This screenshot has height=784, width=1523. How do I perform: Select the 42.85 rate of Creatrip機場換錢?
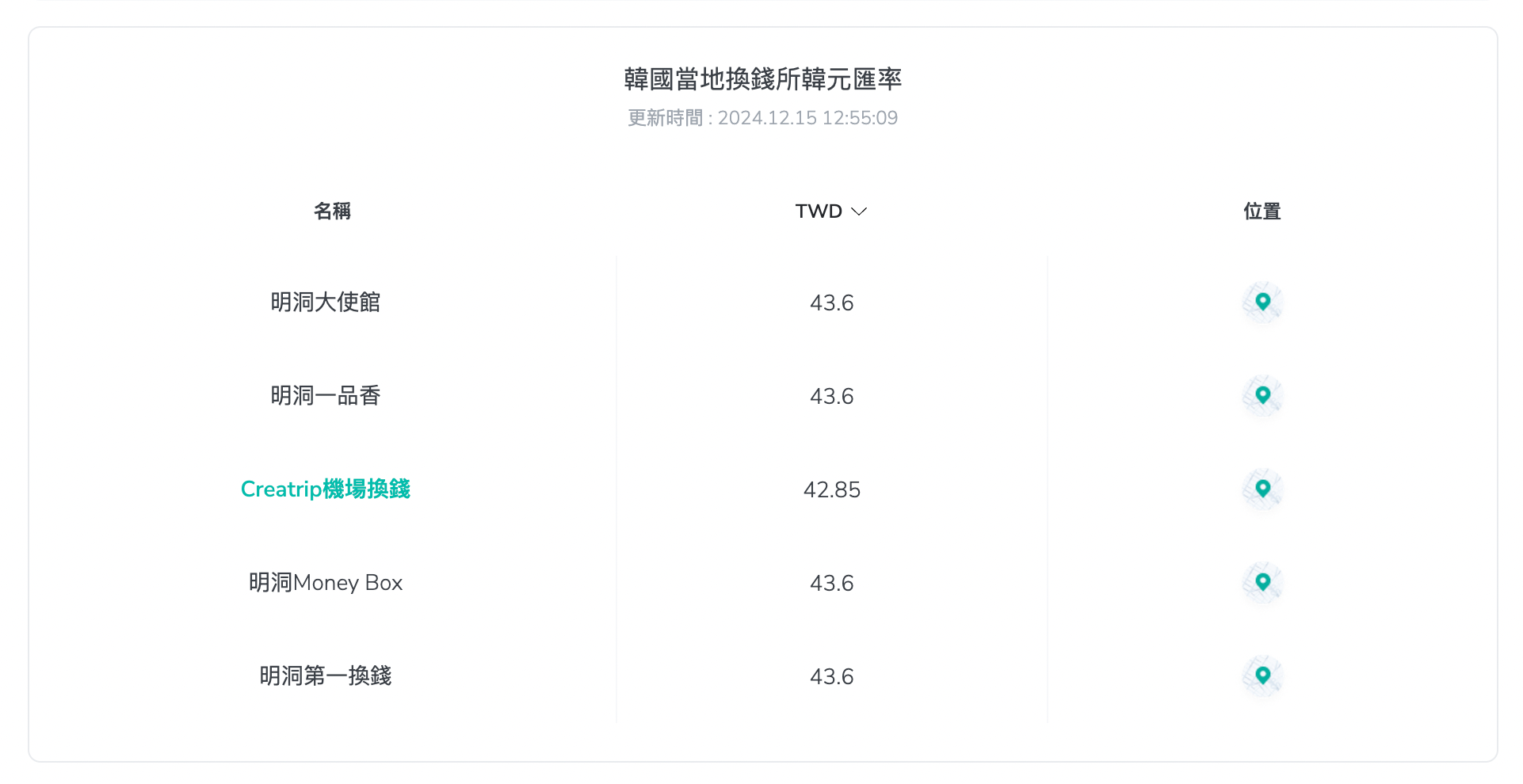(832, 489)
